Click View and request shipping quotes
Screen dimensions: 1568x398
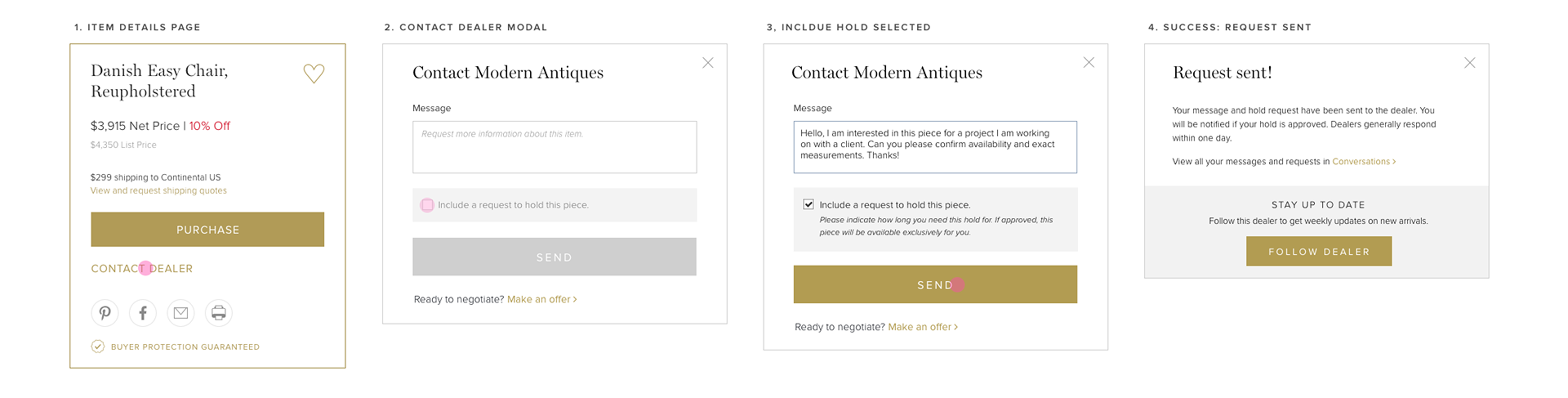pyautogui.click(x=158, y=190)
